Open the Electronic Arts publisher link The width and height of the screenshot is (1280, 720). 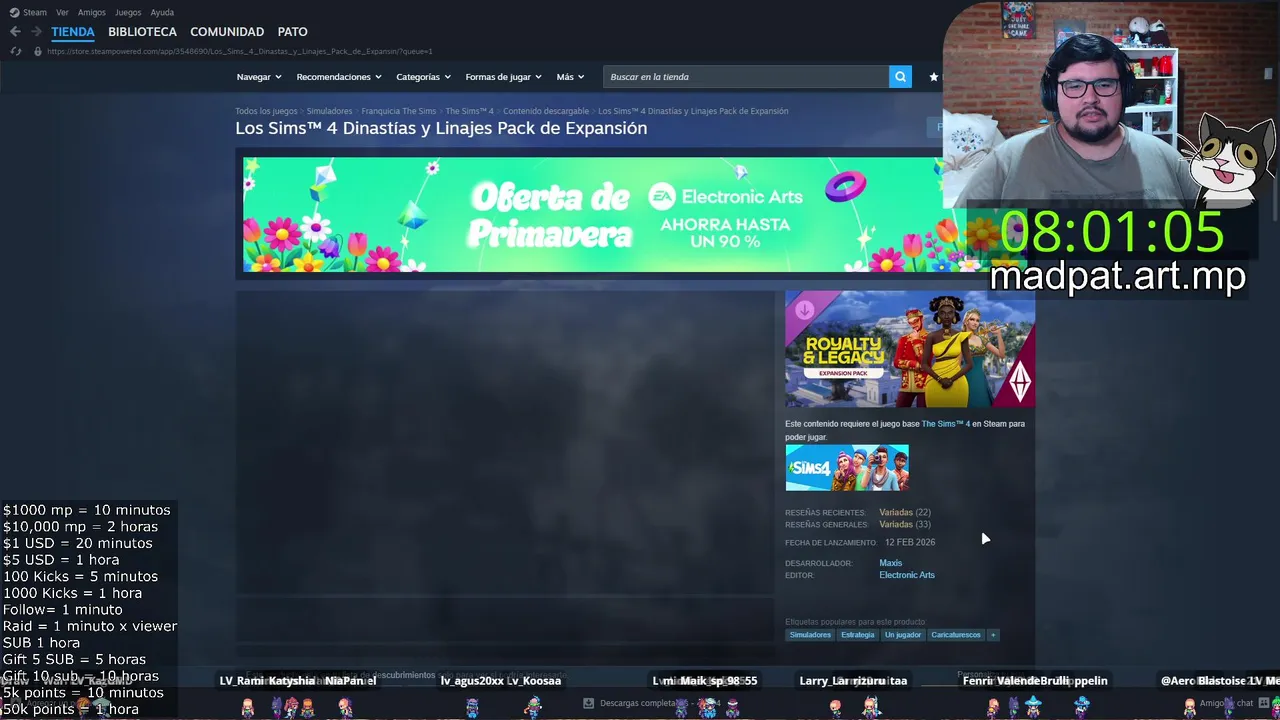click(x=907, y=575)
